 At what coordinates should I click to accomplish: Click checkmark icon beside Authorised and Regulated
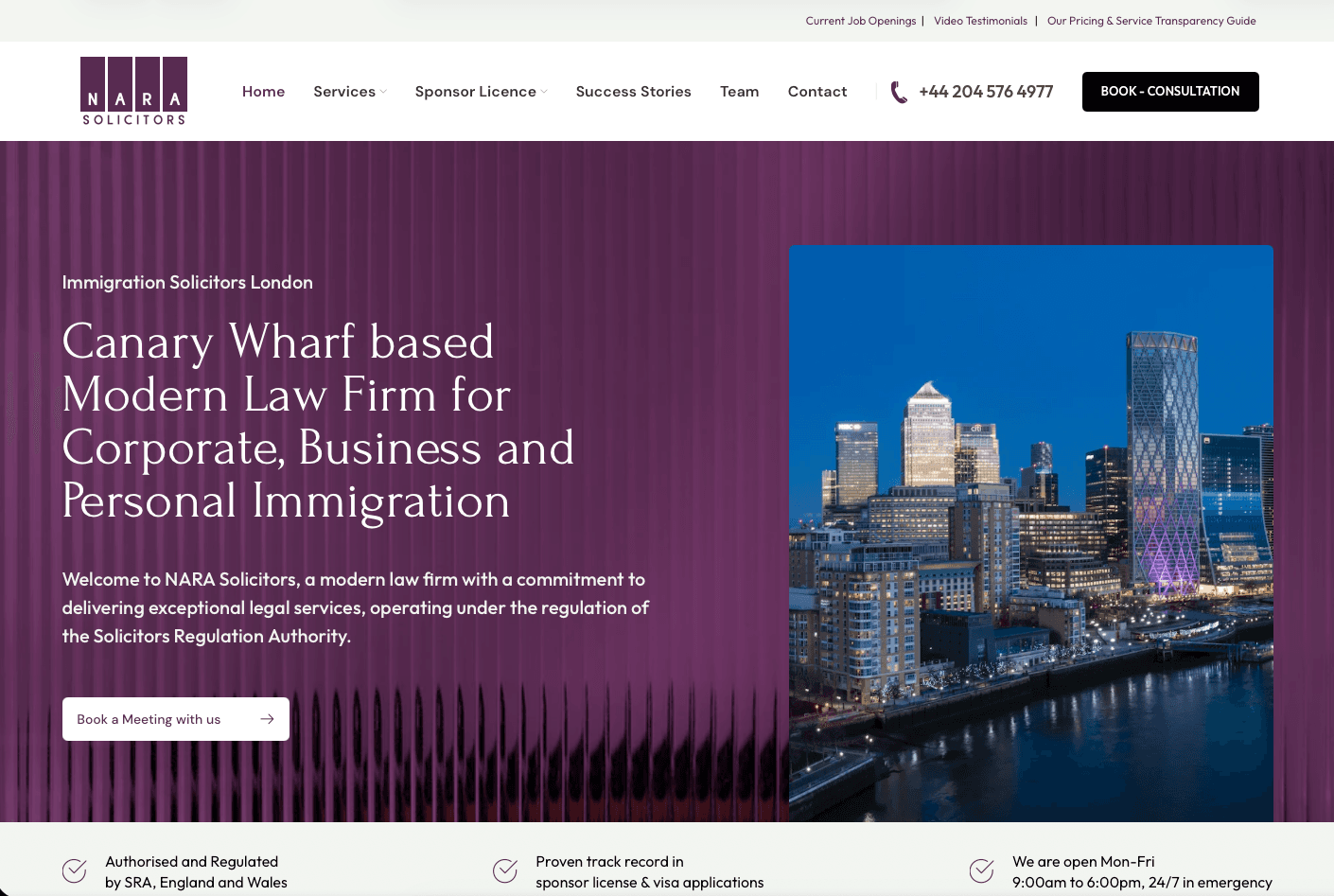[x=75, y=870]
